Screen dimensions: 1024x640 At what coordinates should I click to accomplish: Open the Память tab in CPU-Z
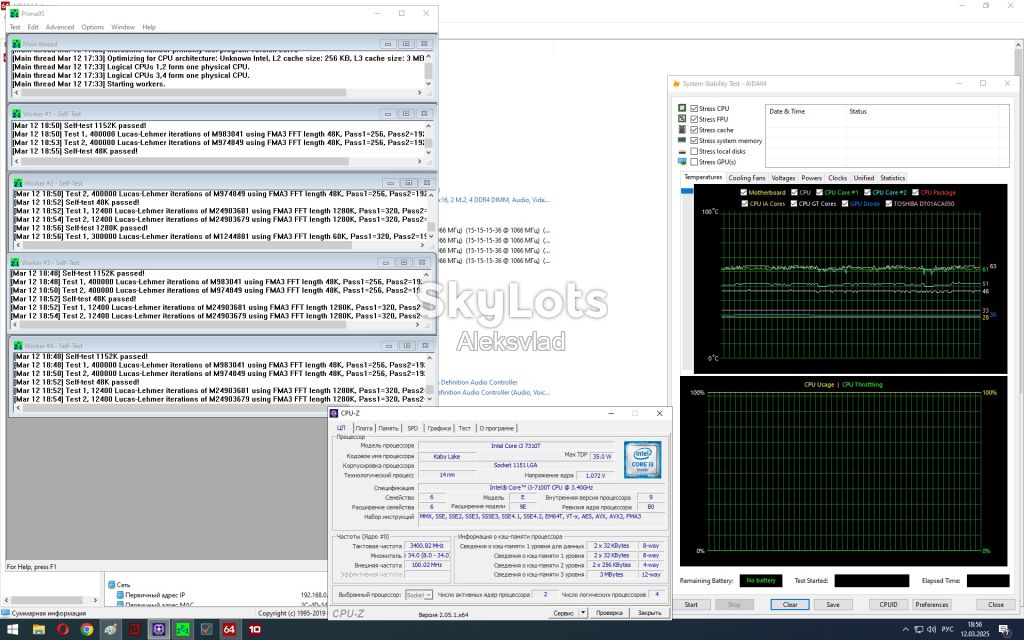point(388,428)
